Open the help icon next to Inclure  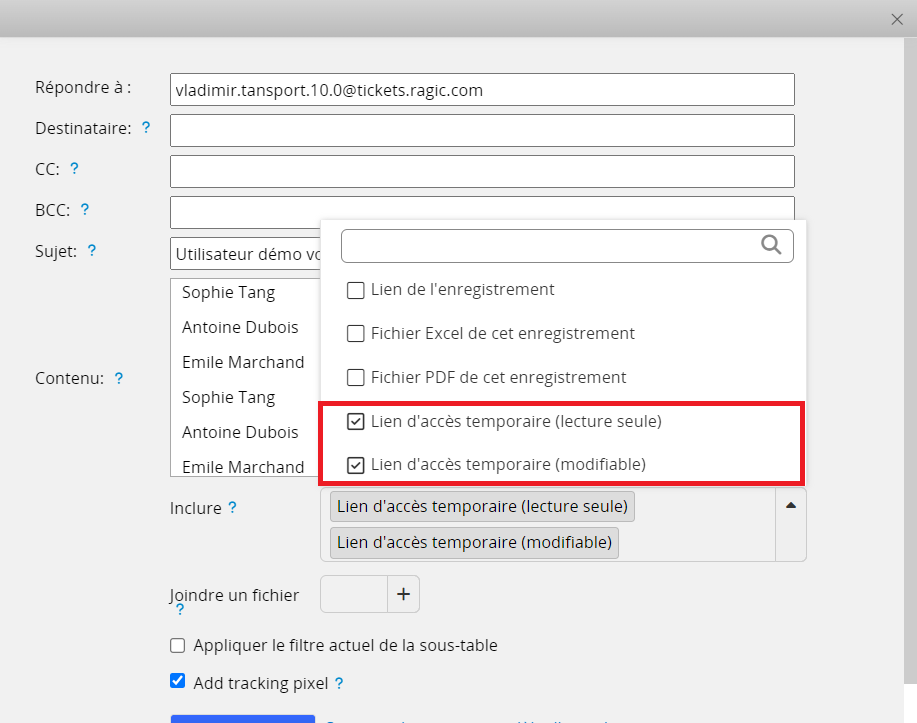point(232,507)
